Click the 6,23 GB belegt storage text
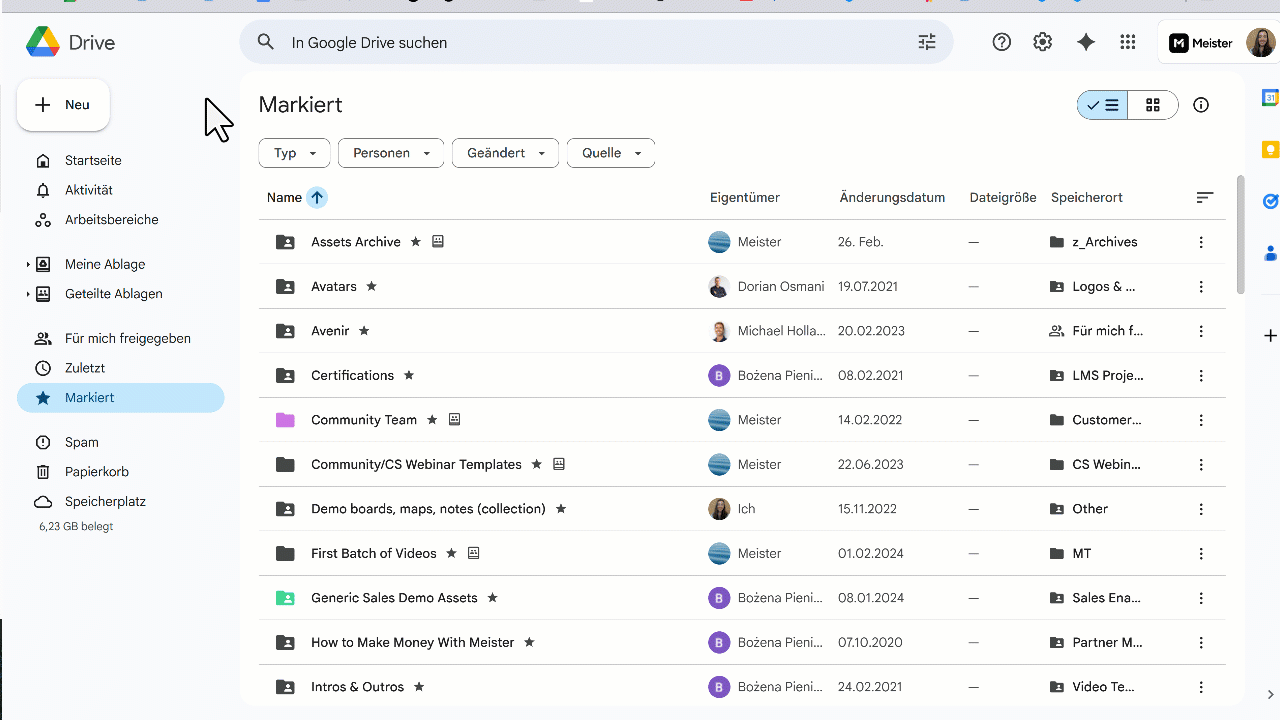The image size is (1280, 720). pos(76,526)
